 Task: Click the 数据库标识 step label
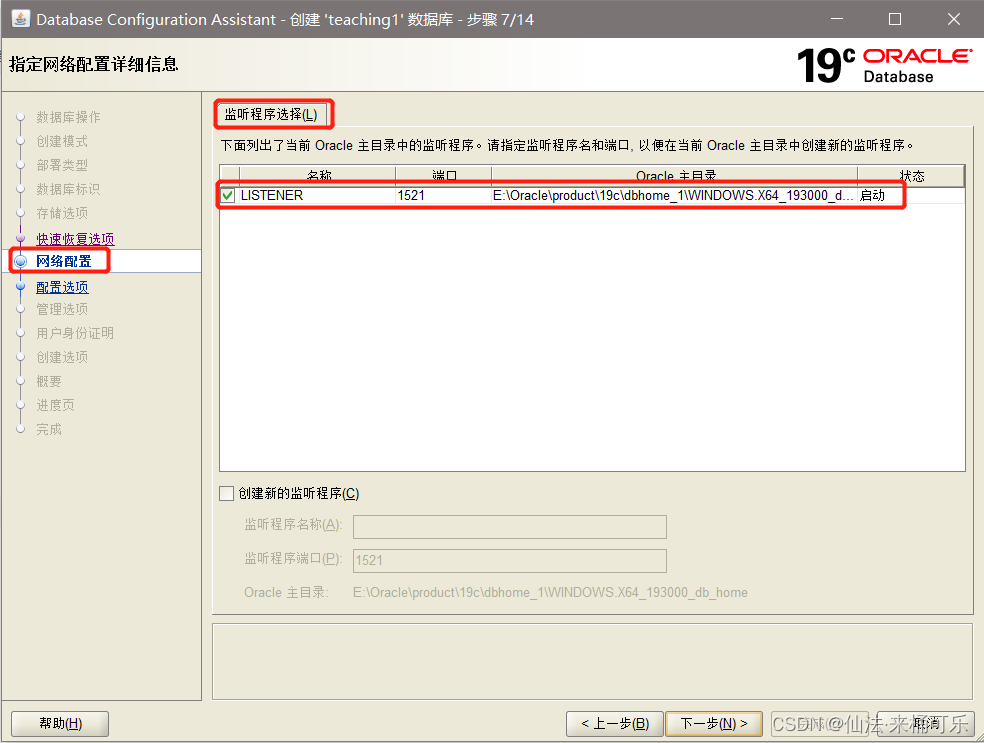(x=68, y=189)
